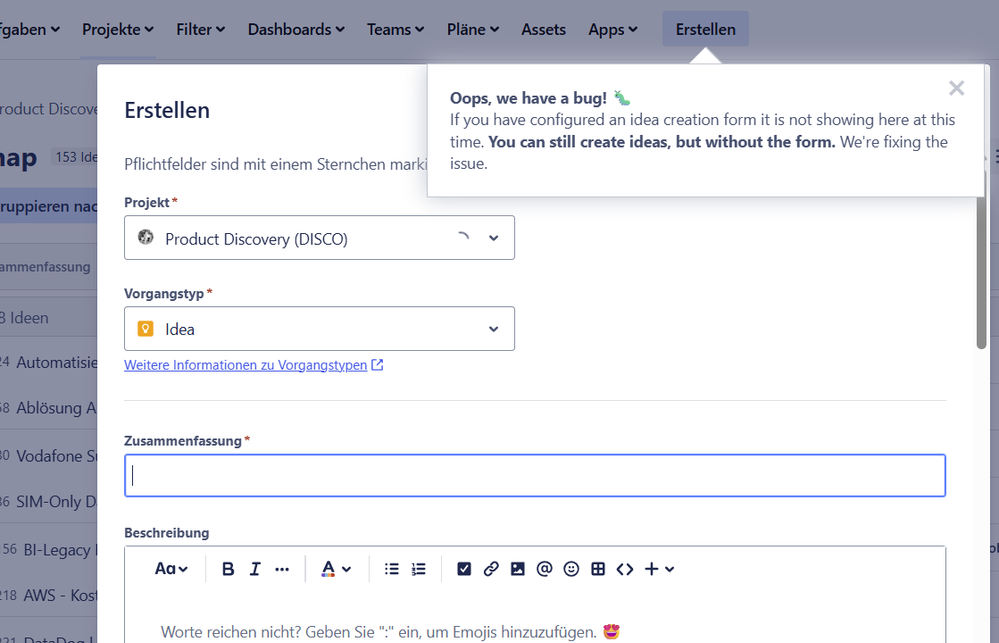
Task: Open more formatting options with the ellipsis icon
Action: [282, 568]
